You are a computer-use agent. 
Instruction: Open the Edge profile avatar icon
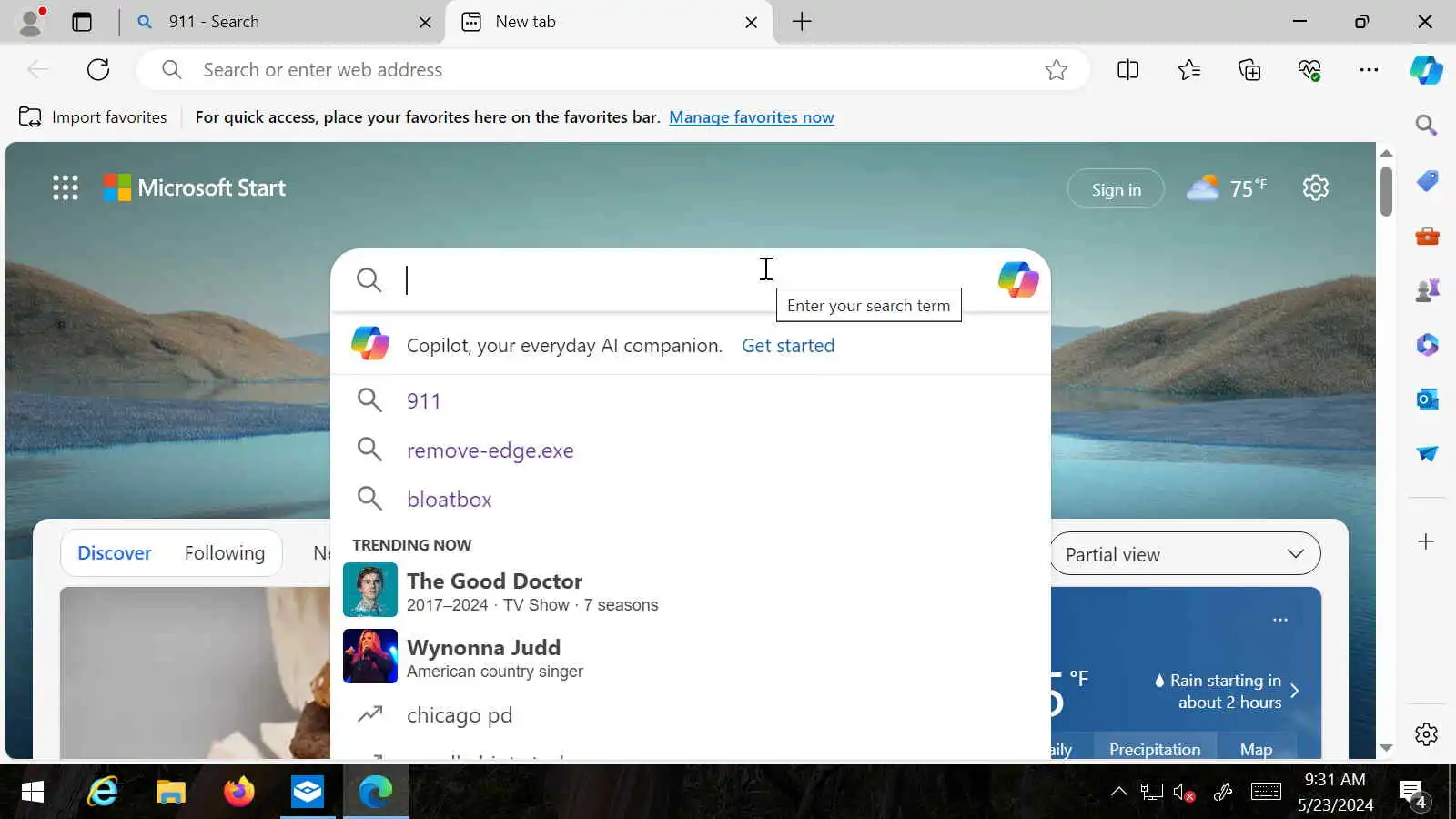(x=32, y=22)
